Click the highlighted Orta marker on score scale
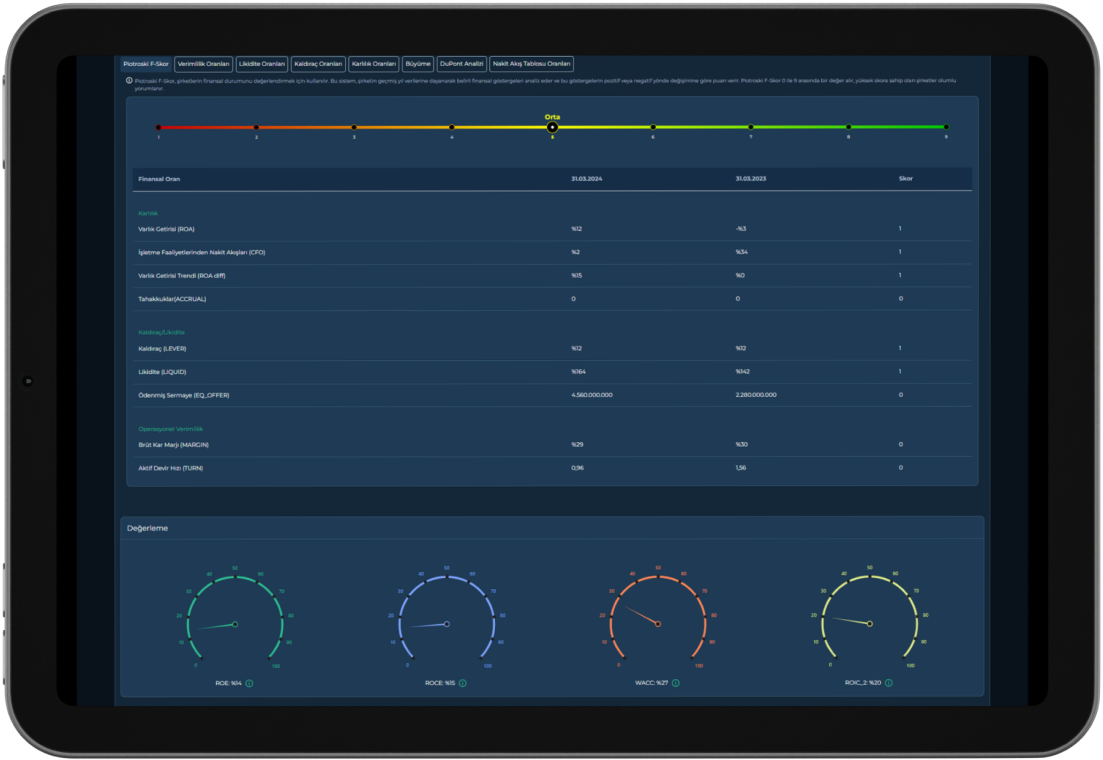The image size is (1103, 760). 552,127
